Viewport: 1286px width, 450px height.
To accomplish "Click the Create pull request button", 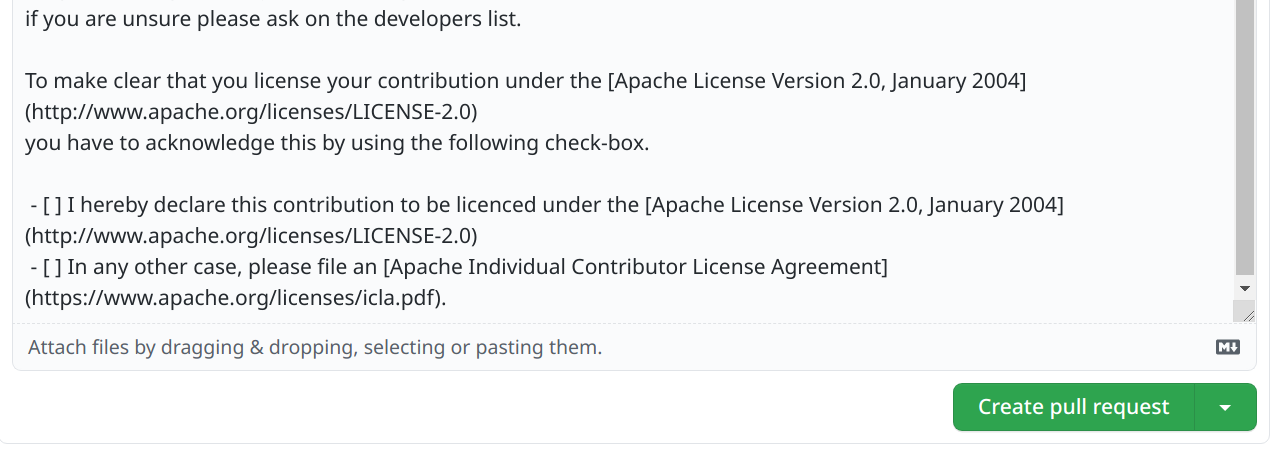I will pyautogui.click(x=1073, y=407).
